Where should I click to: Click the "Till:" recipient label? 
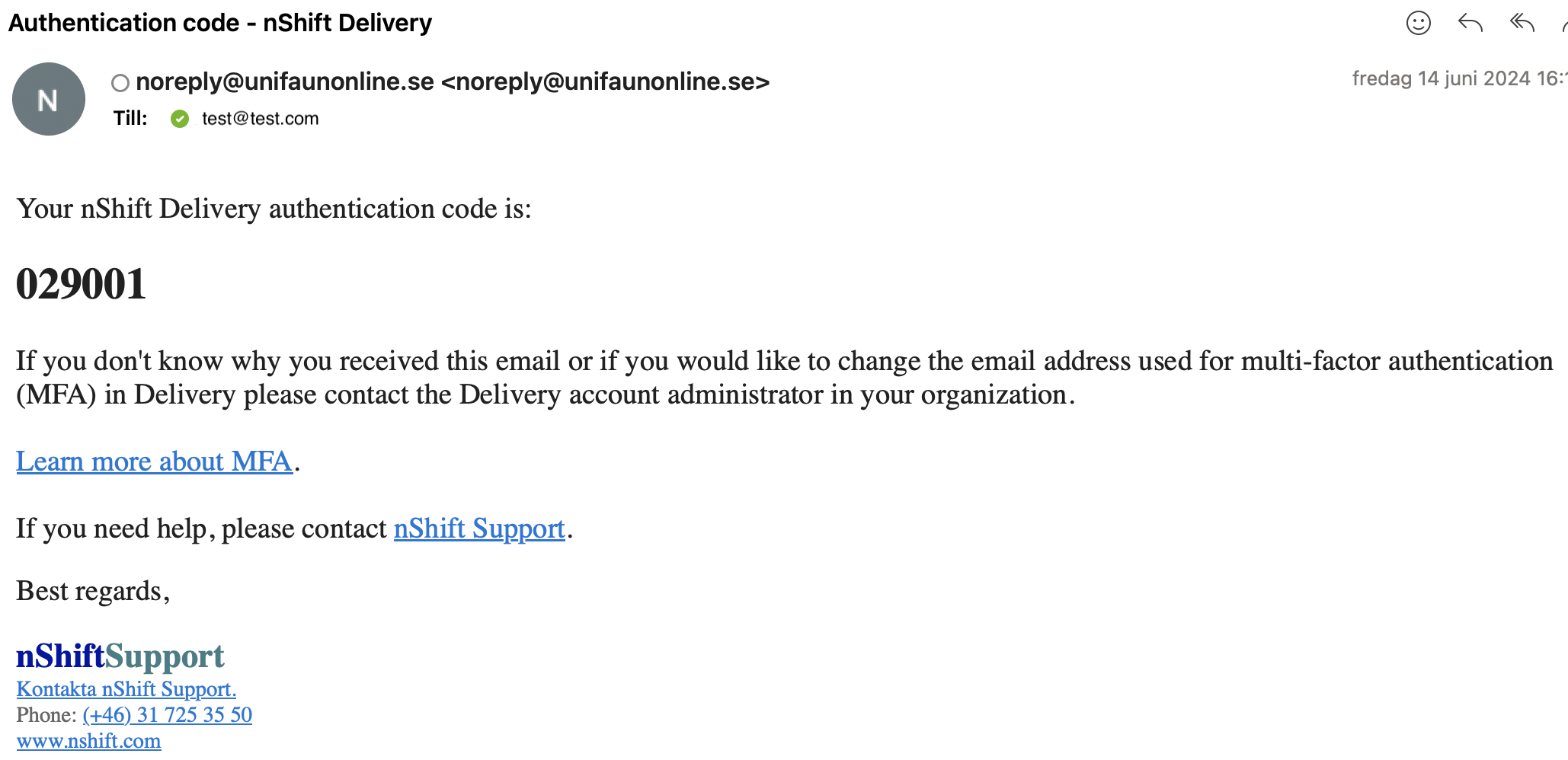coord(130,119)
